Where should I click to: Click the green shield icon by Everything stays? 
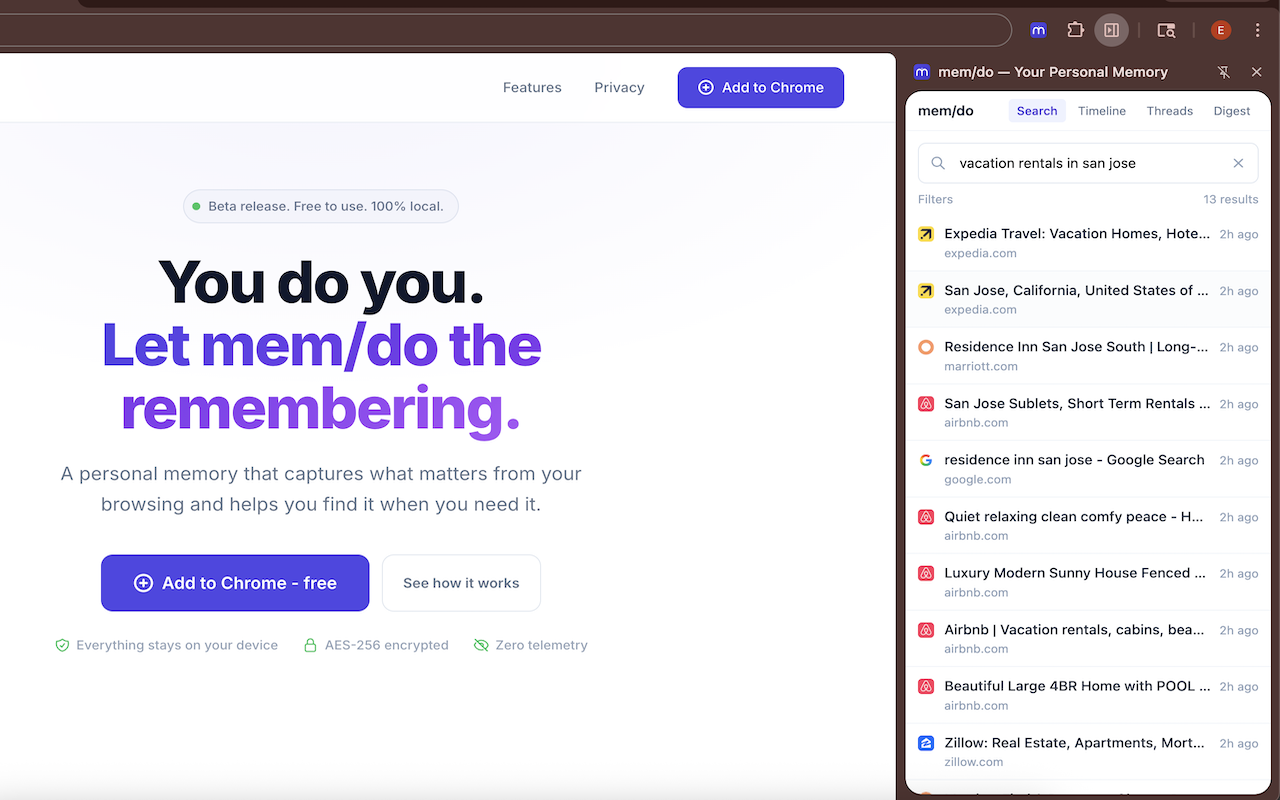click(62, 645)
